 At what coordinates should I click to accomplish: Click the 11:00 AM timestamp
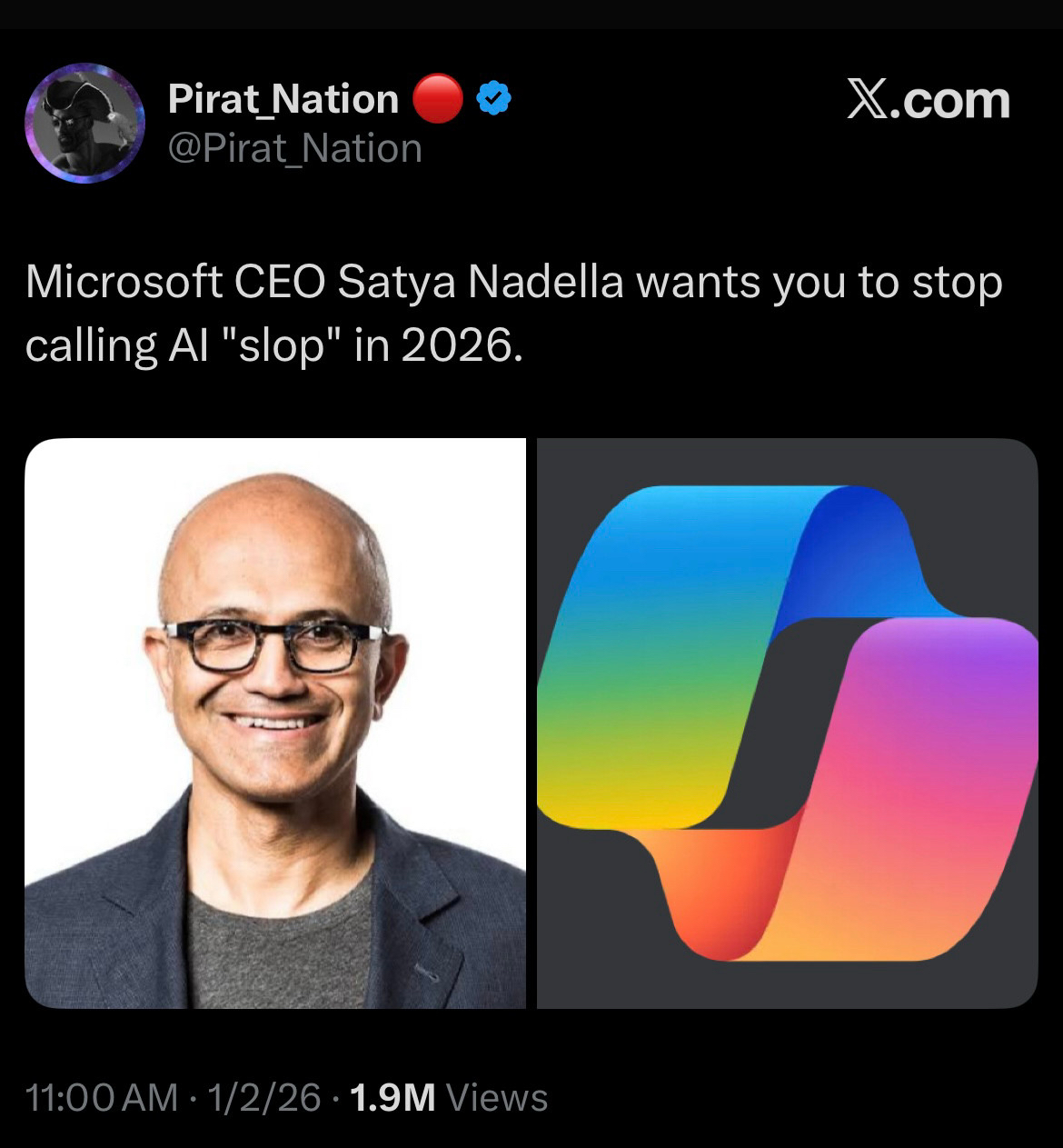point(102,1097)
